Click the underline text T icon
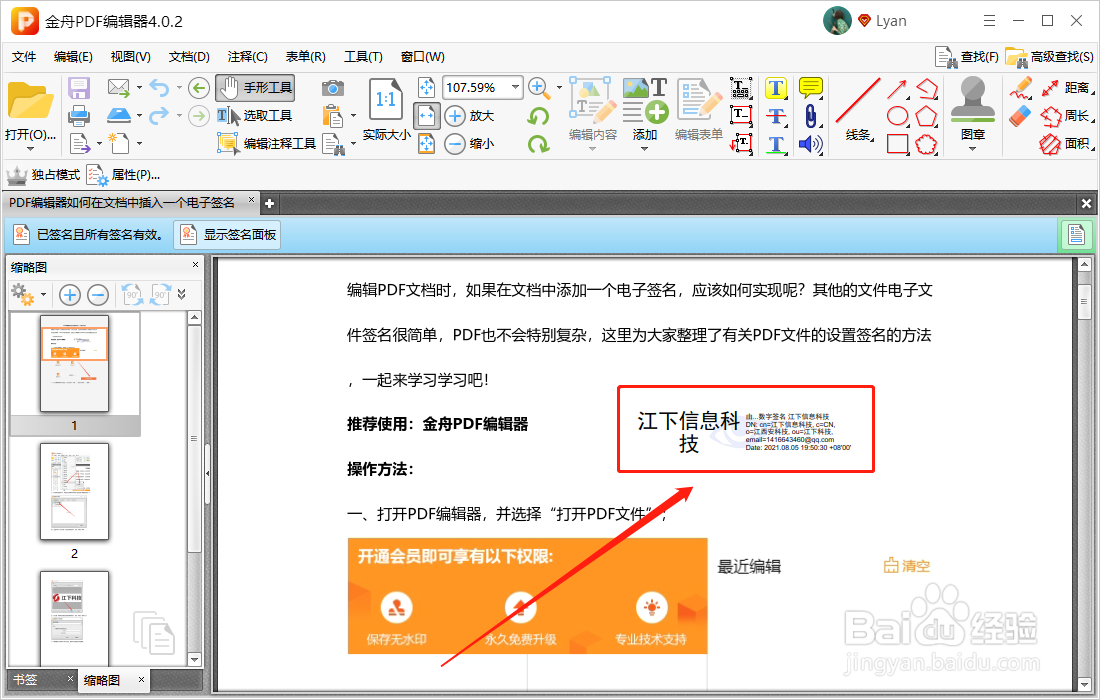Screen dimensions: 1100x700 click(x=775, y=144)
